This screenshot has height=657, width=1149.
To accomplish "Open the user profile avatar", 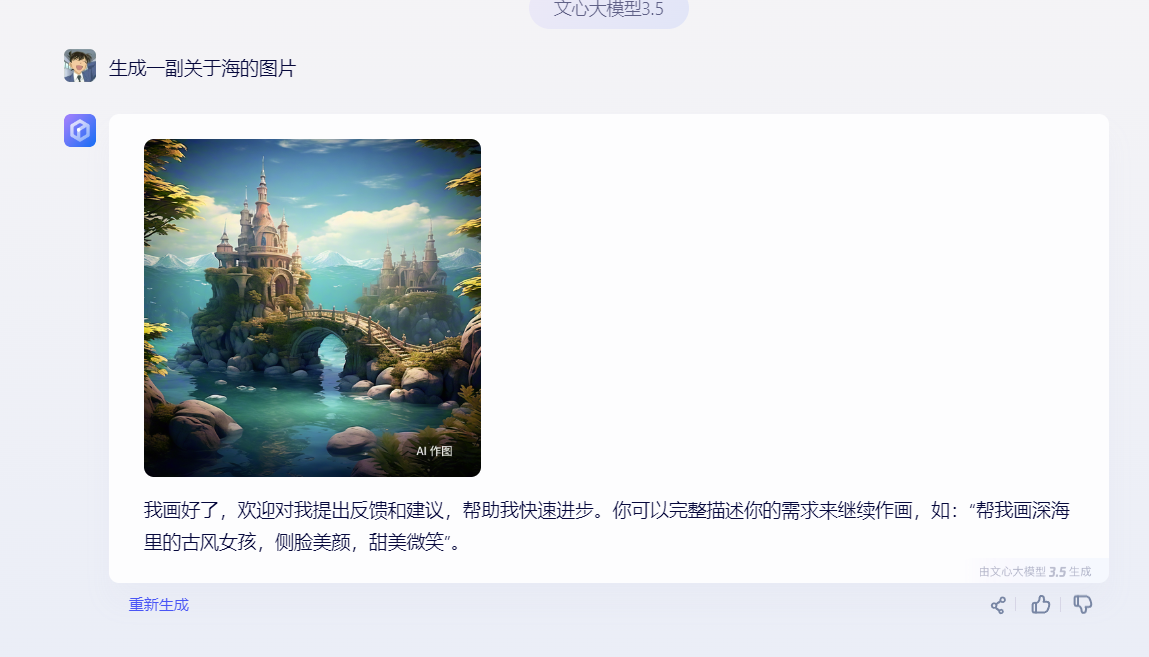I will coord(80,65).
